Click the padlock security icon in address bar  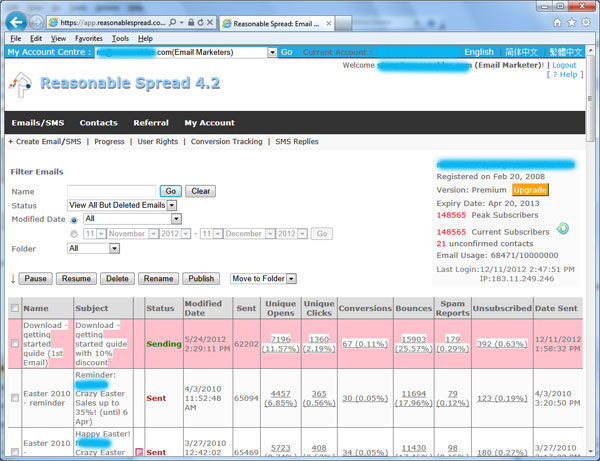(191, 23)
